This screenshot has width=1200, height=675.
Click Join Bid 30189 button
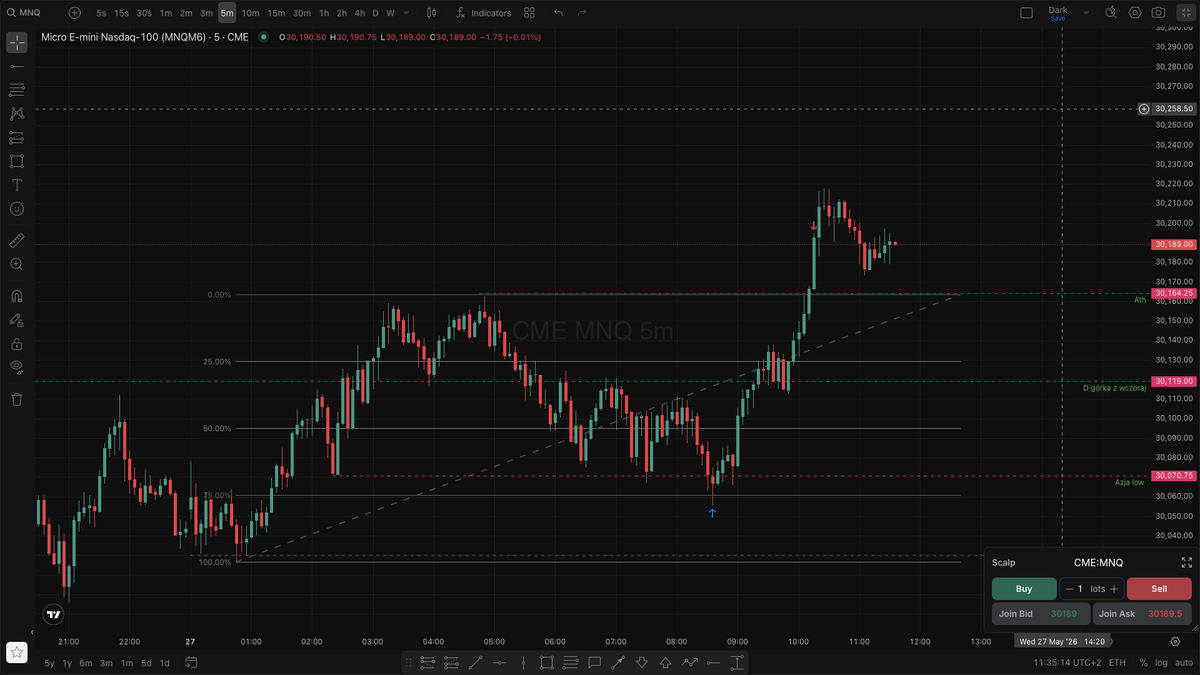click(1041, 614)
